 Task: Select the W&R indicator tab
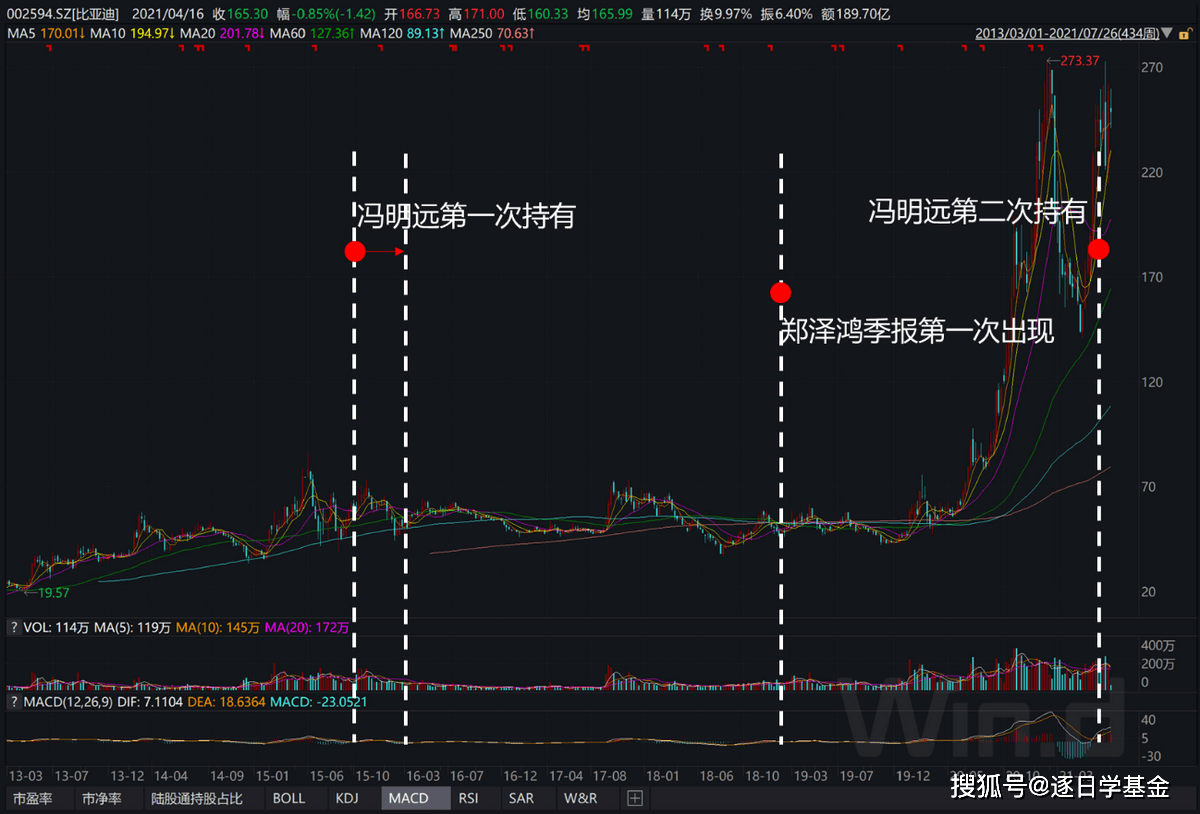[580, 798]
